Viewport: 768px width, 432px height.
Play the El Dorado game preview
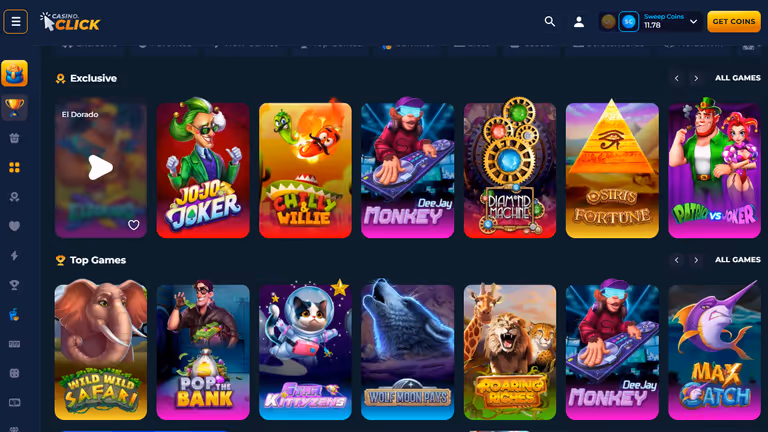pyautogui.click(x=100, y=168)
